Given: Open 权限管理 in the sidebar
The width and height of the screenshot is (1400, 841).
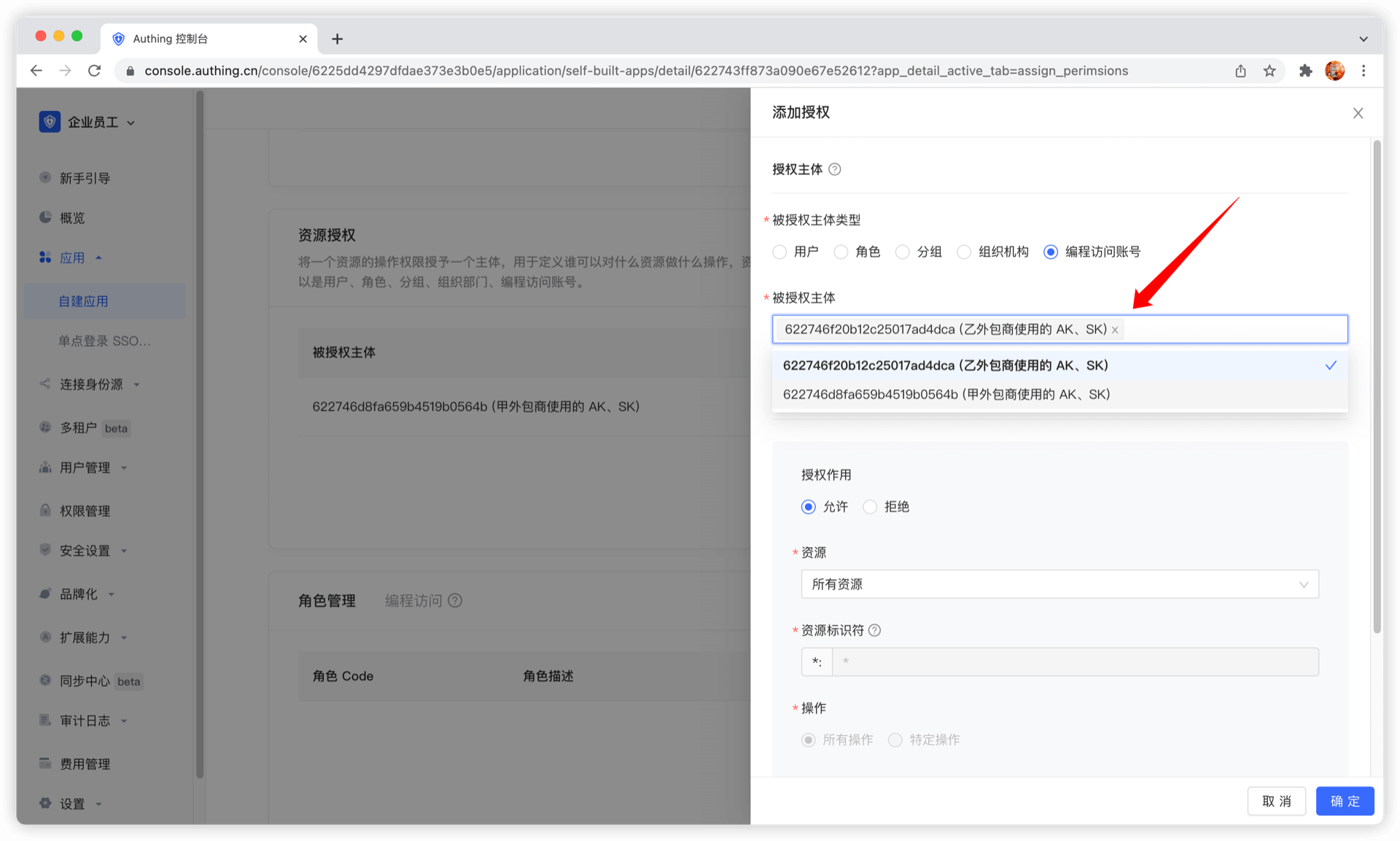Looking at the screenshot, I should pyautogui.click(x=85, y=511).
